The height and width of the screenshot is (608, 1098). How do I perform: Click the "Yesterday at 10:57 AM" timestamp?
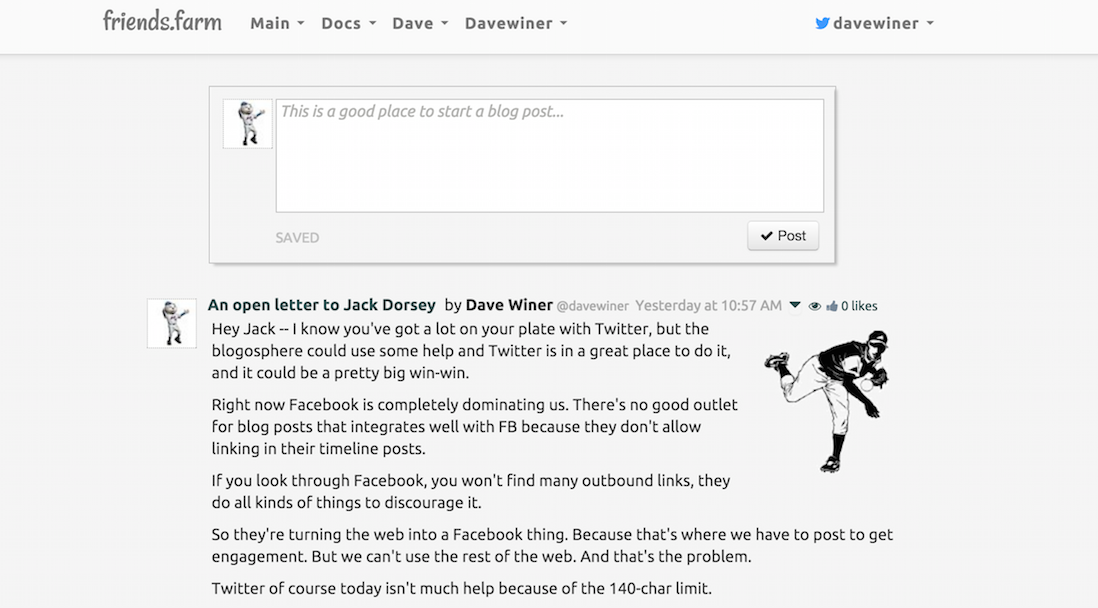(708, 306)
